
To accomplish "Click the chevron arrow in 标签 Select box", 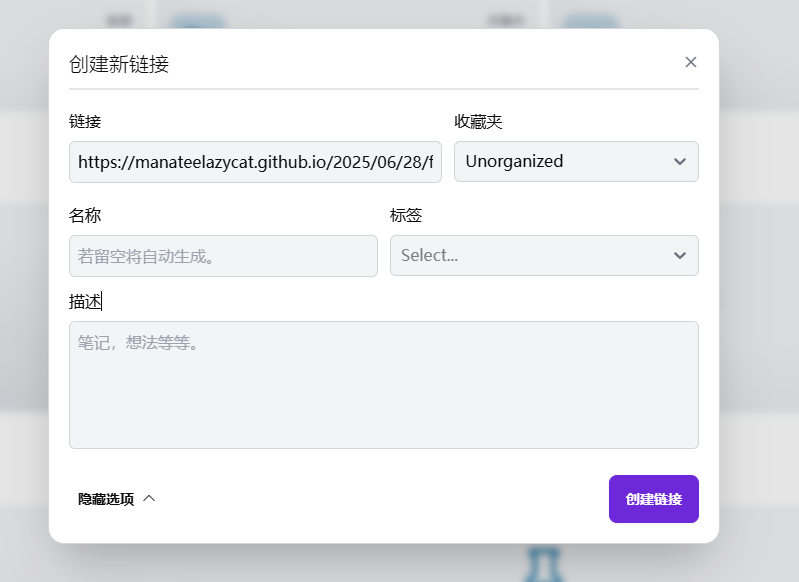I will point(680,255).
